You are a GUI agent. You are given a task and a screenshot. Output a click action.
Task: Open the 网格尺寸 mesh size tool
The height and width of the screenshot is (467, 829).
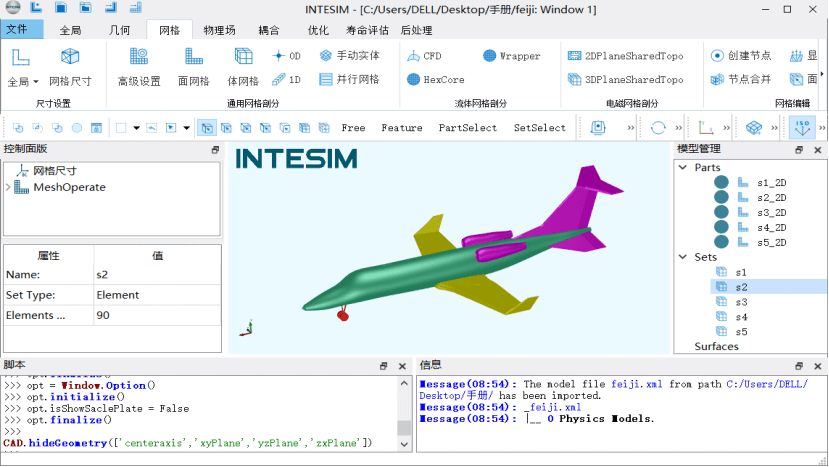pos(69,64)
